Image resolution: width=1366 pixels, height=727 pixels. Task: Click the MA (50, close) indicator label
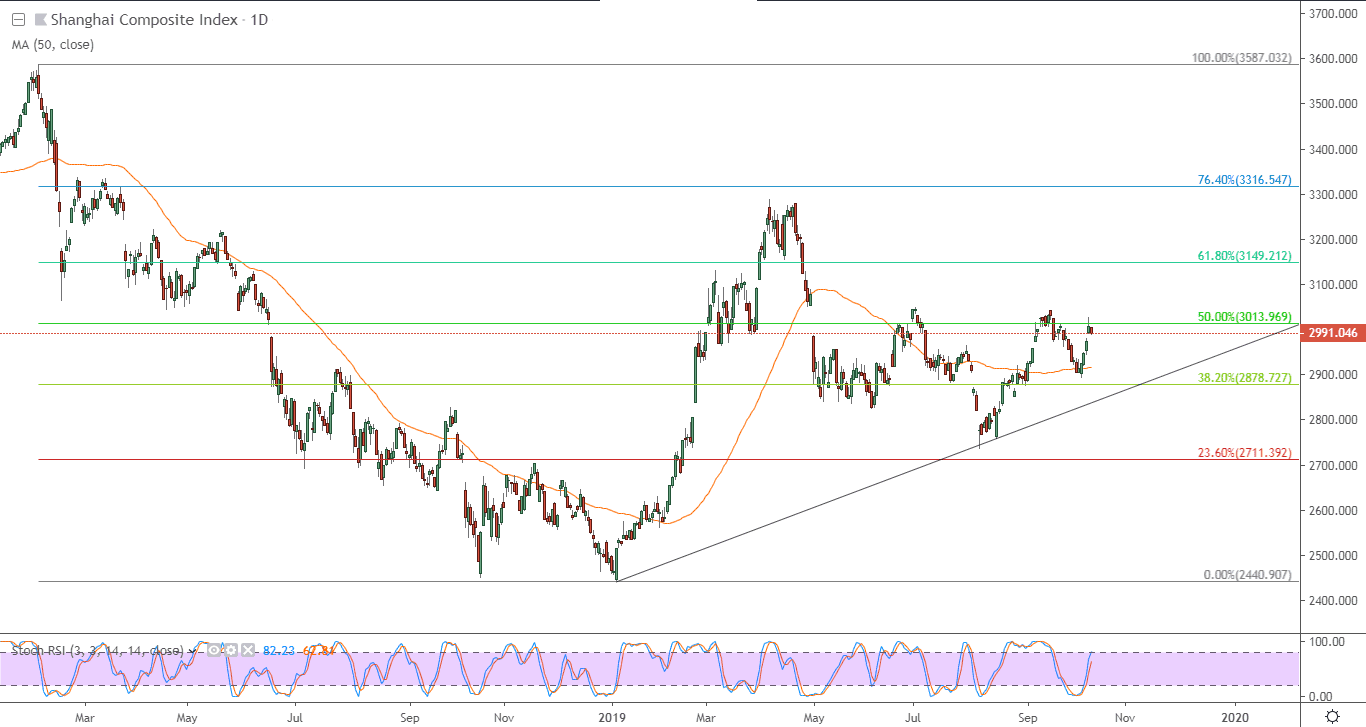pos(52,44)
